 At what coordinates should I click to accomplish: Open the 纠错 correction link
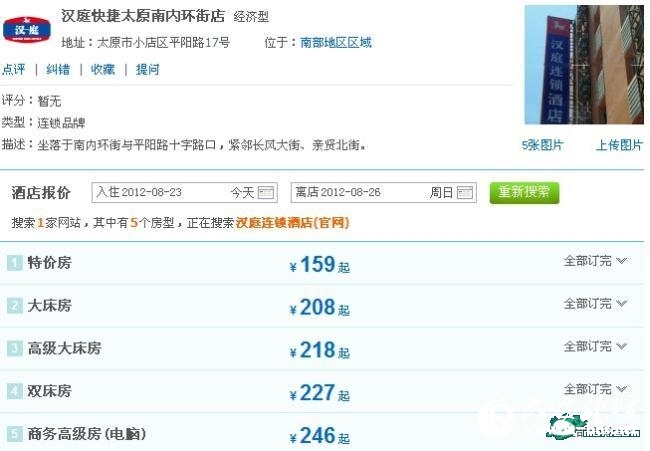[58, 69]
